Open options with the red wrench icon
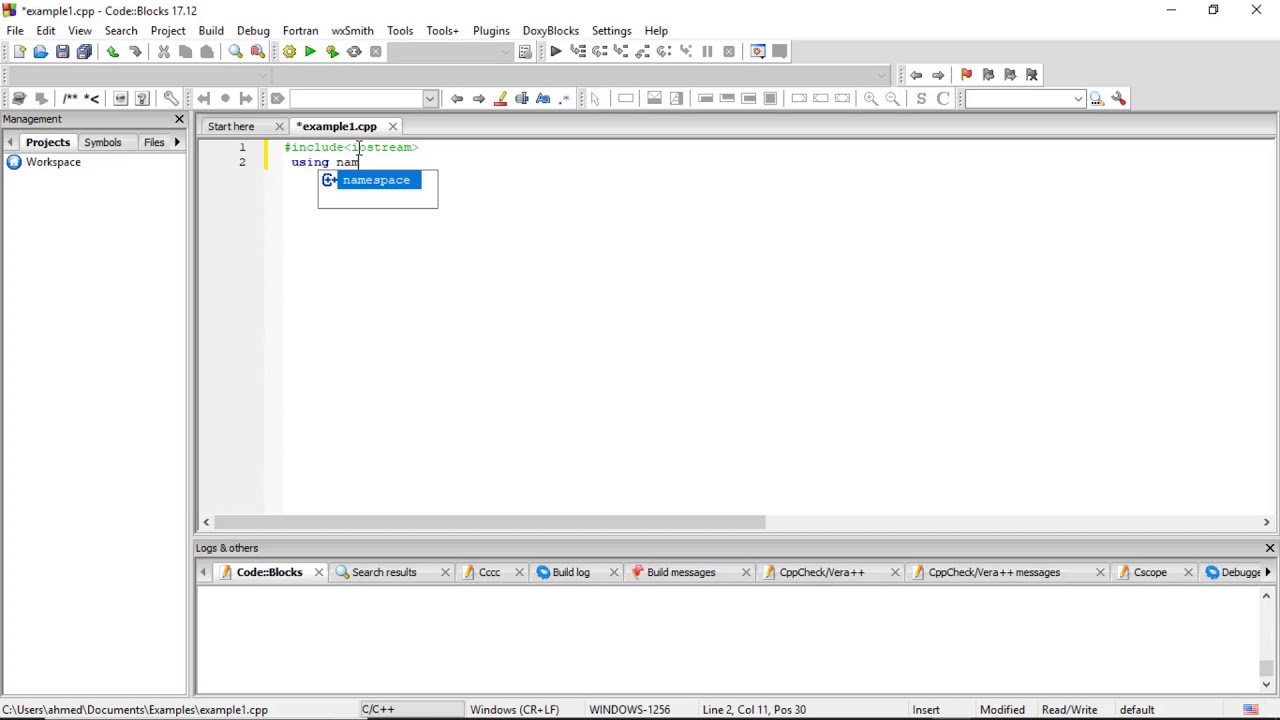The height and width of the screenshot is (720, 1280). (1119, 98)
